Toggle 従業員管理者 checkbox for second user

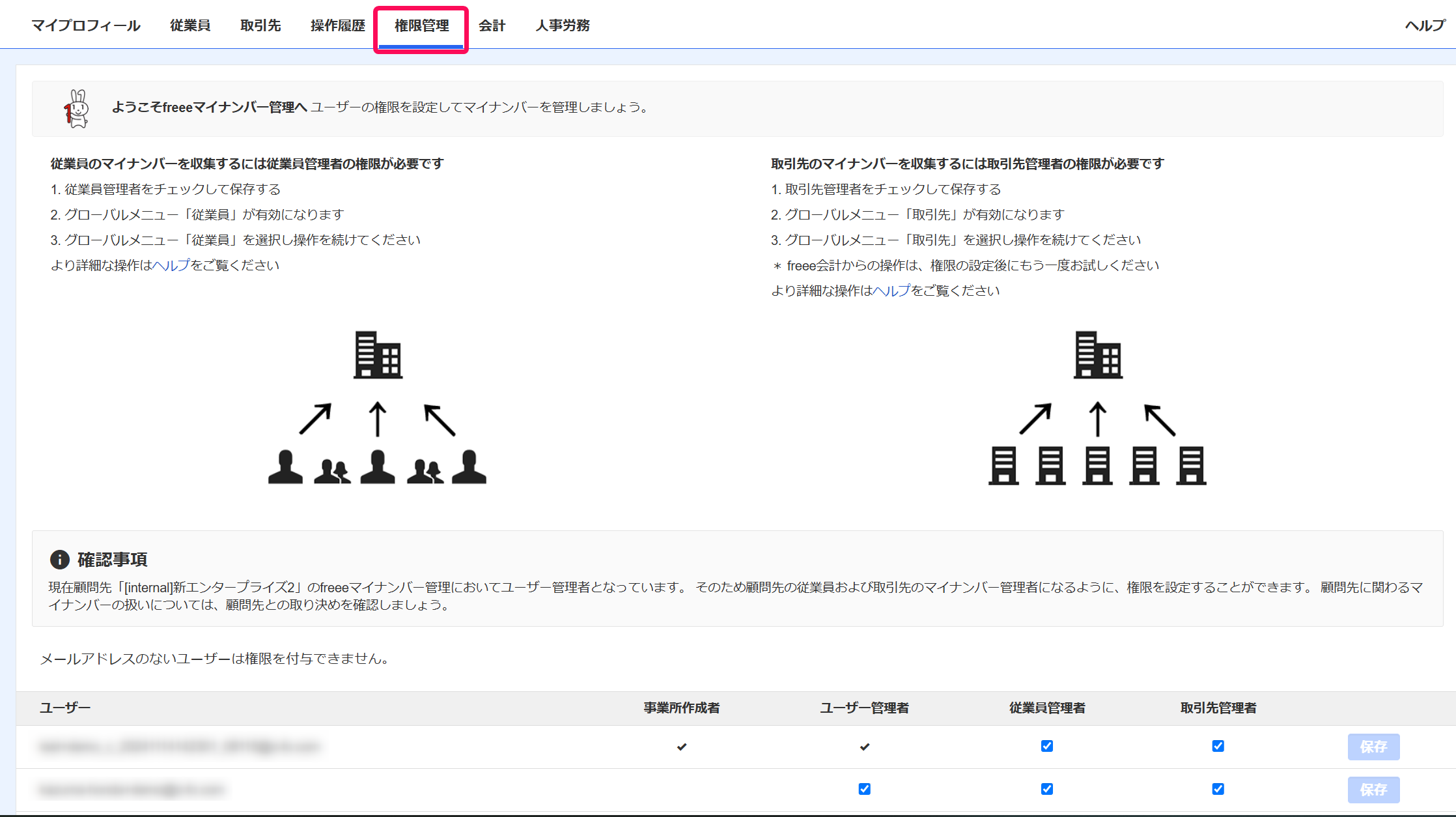[x=1046, y=789]
